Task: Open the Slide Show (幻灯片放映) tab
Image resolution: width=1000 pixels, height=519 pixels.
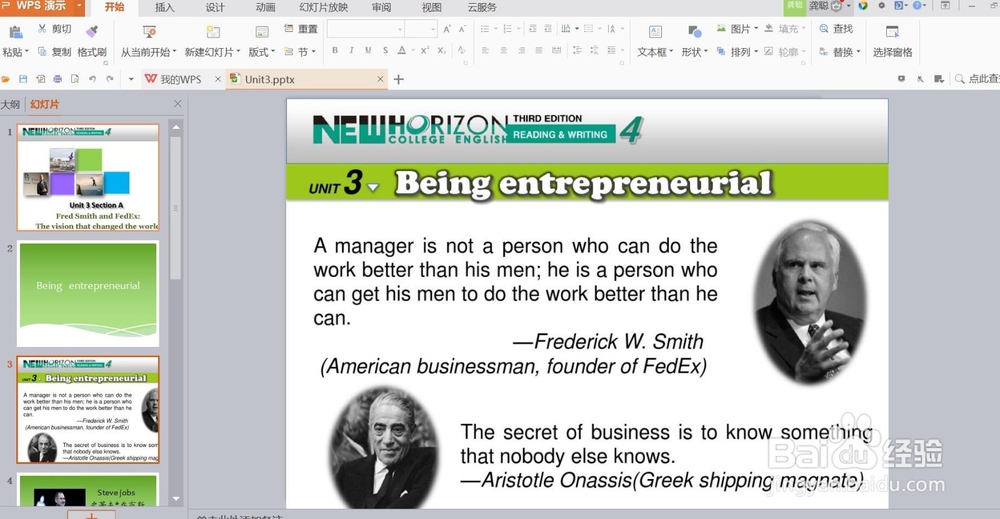Action: pyautogui.click(x=324, y=8)
